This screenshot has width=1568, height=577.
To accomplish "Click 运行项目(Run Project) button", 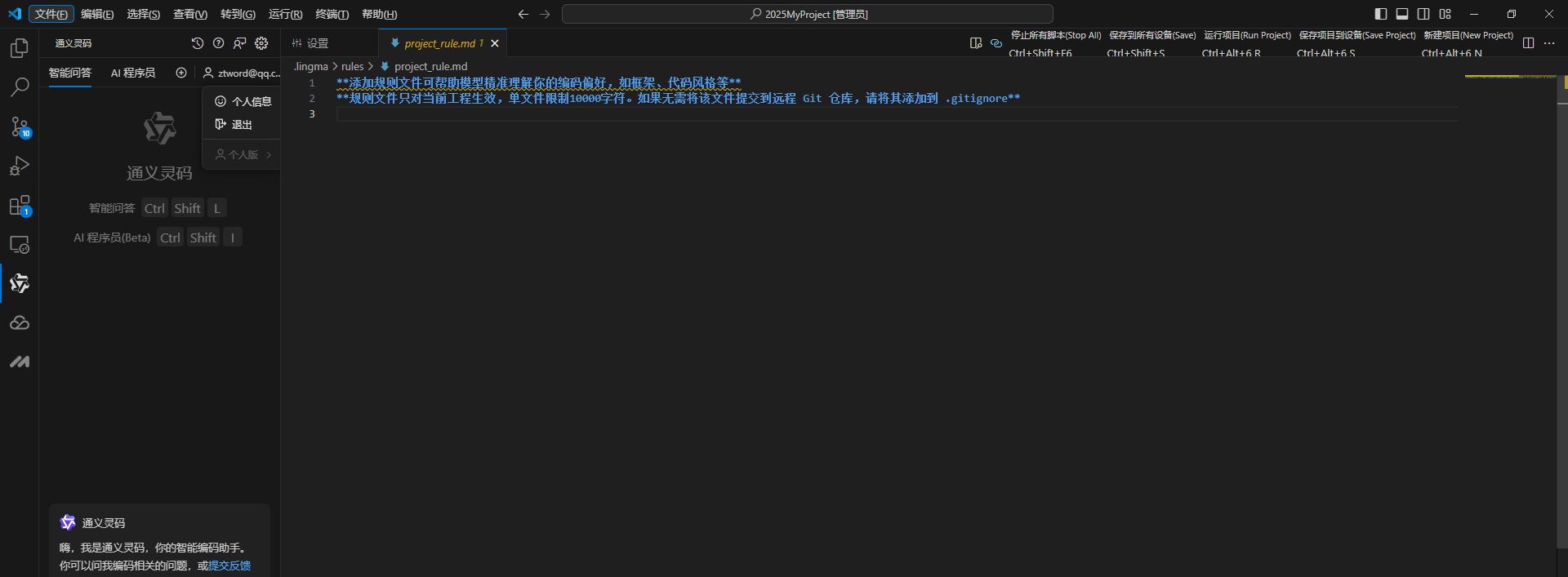I will (1247, 35).
